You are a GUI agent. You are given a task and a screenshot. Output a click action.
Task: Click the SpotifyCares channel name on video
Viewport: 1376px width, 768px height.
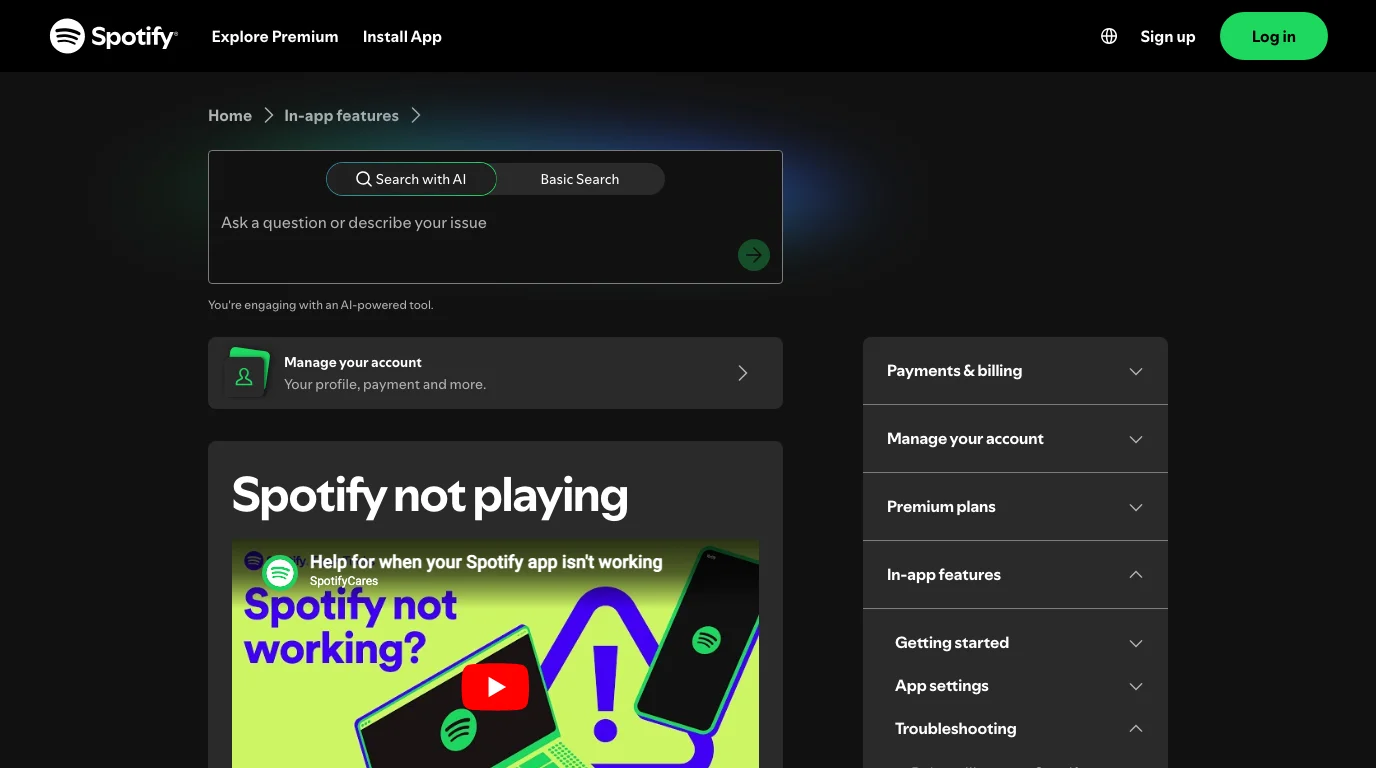(x=344, y=581)
